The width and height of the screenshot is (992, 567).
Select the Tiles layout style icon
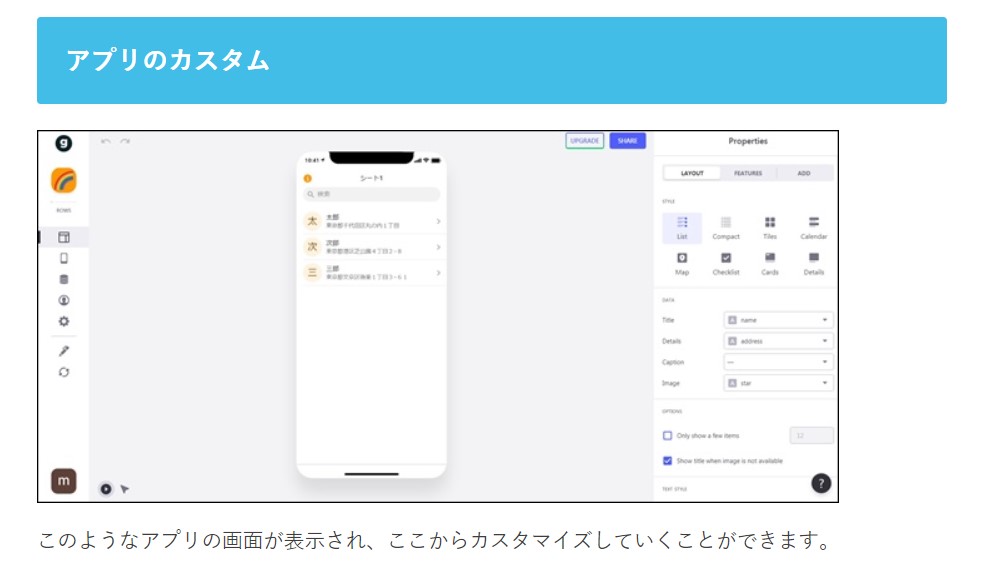(x=770, y=223)
